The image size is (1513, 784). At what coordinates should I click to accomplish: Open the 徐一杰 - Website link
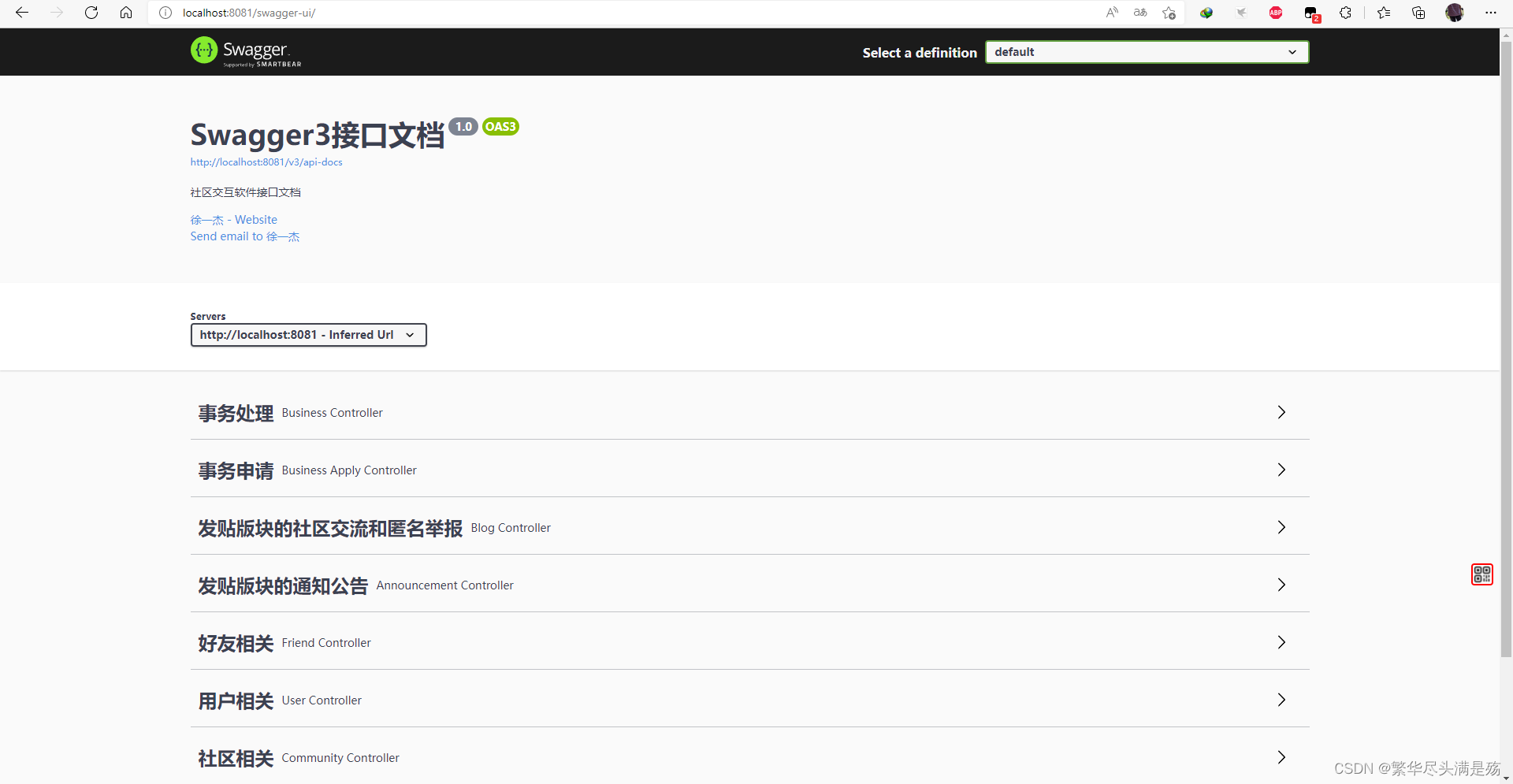234,220
